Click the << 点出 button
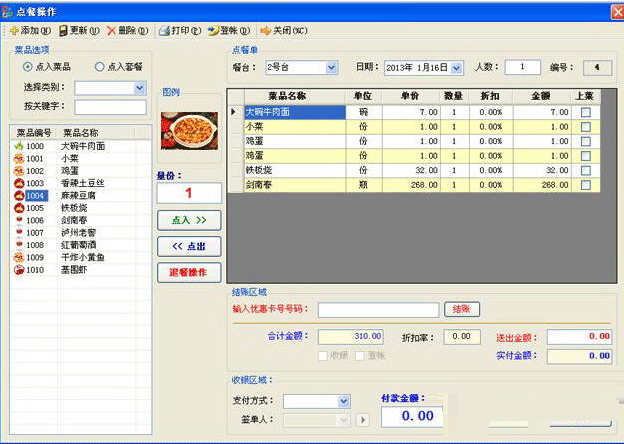This screenshot has height=444, width=624. tap(189, 247)
